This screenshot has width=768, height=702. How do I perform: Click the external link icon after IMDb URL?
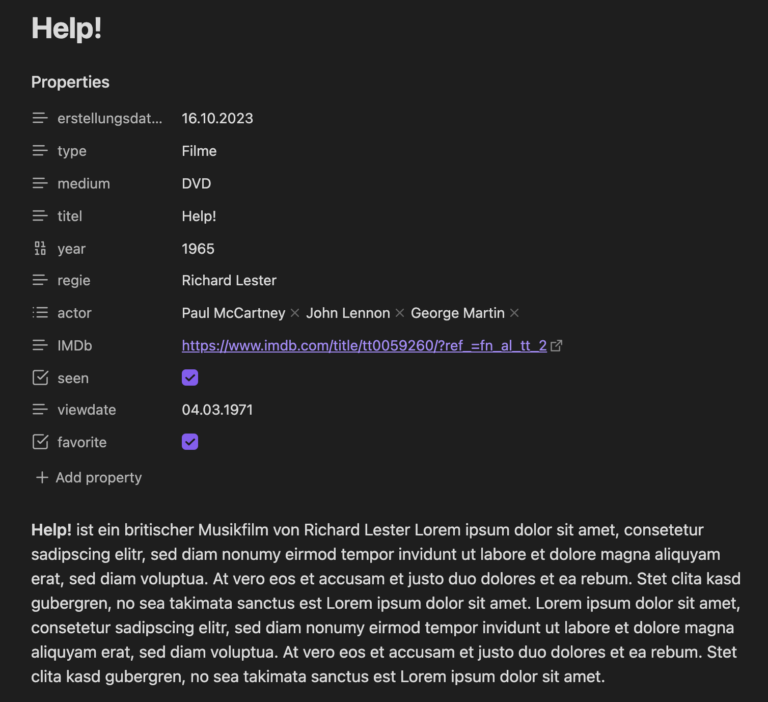tap(557, 346)
